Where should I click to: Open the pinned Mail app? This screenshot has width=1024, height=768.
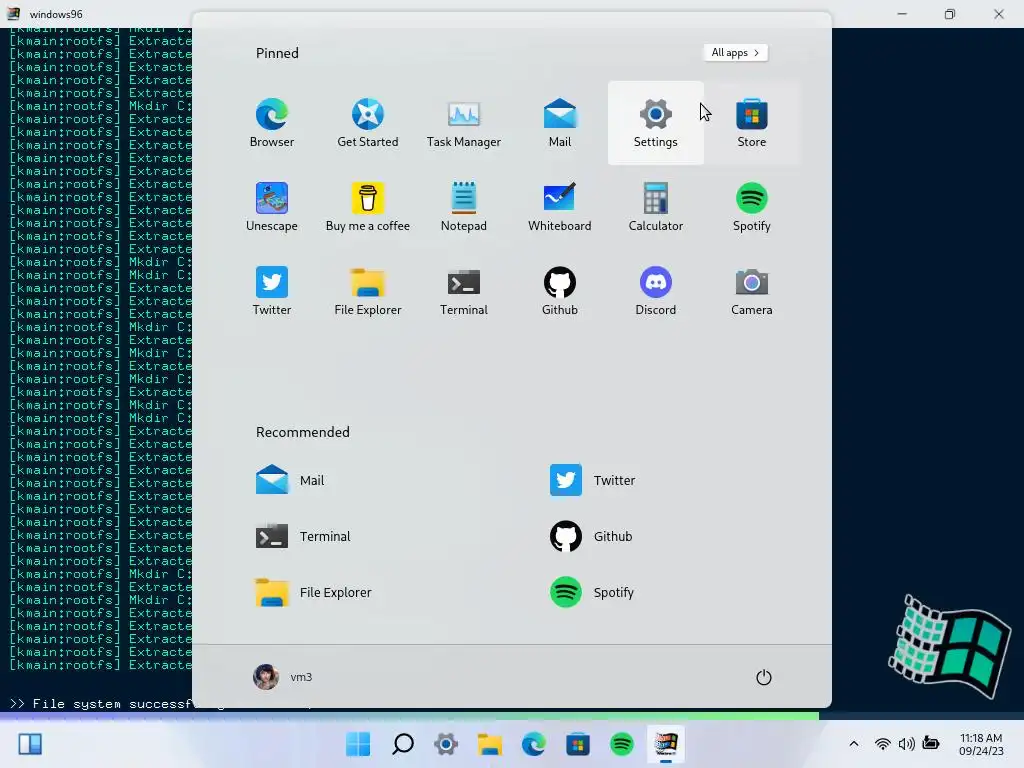[560, 123]
